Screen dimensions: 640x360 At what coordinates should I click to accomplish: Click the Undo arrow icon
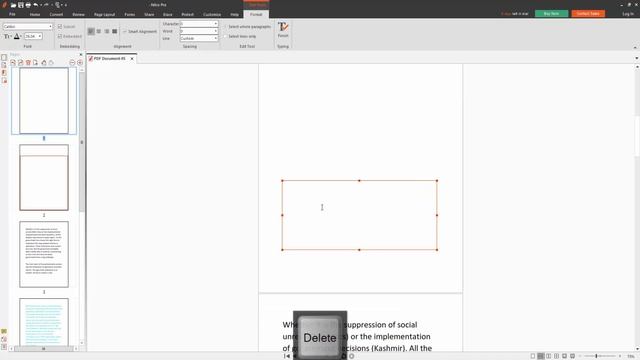(36, 5)
